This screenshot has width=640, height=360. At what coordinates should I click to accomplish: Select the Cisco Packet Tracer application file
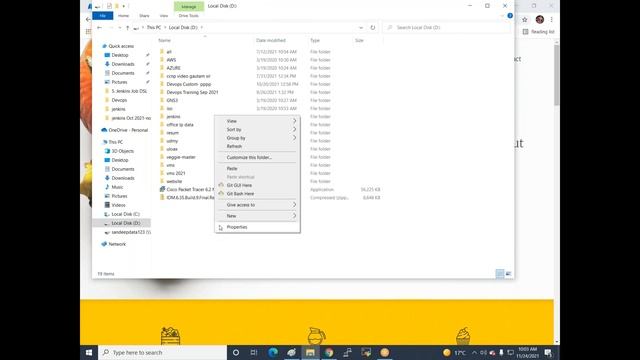189,189
